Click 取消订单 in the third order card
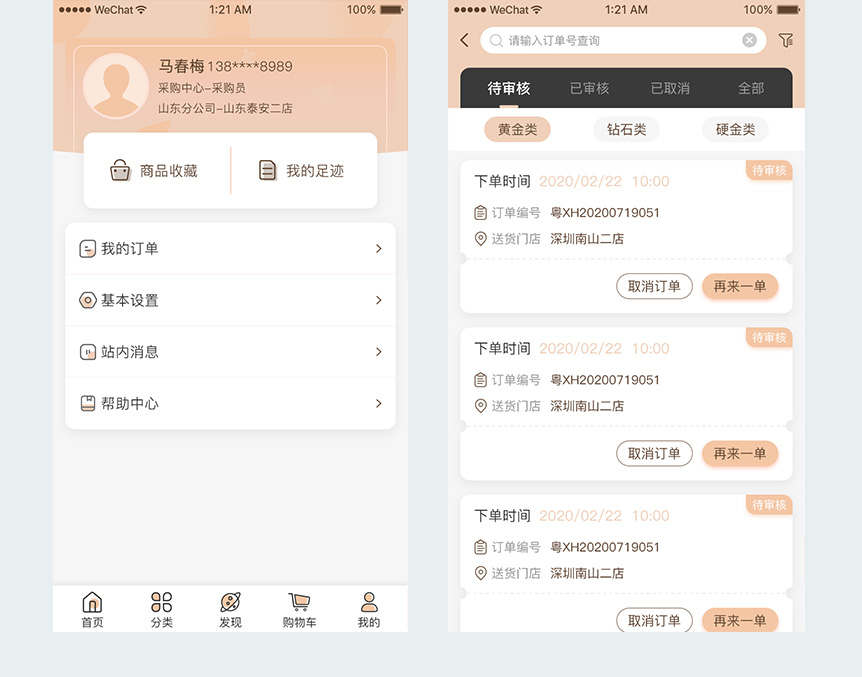The image size is (862, 677). coord(654,620)
